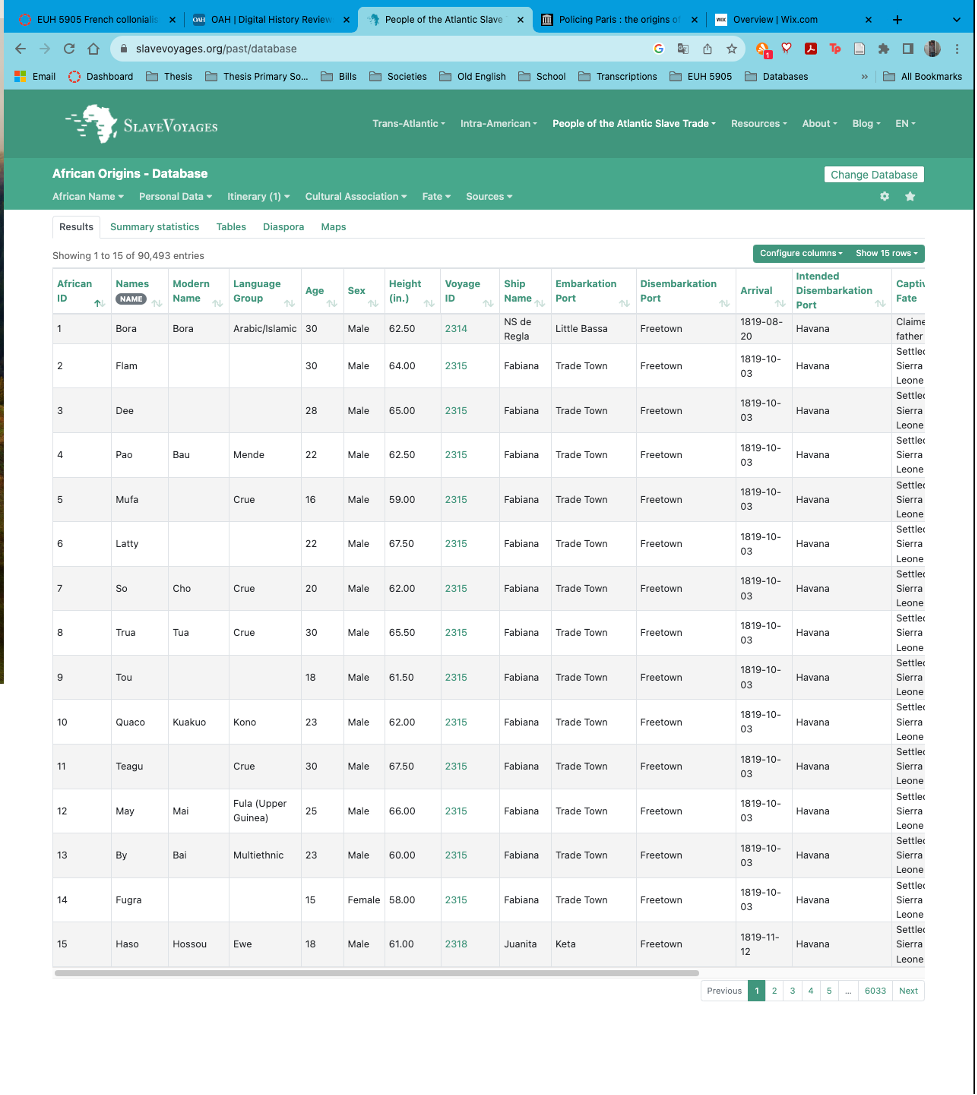This screenshot has height=1095, width=977.
Task: Sort by Embarkation Port column arrows
Action: point(624,303)
